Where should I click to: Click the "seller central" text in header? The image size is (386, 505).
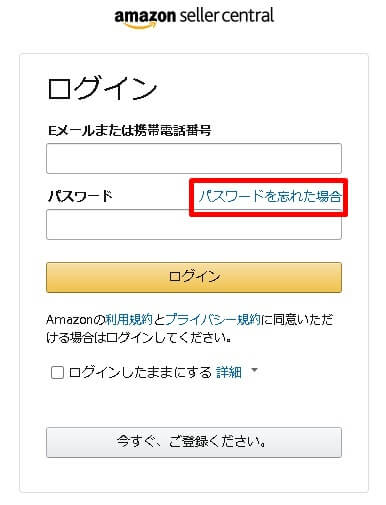tap(227, 16)
